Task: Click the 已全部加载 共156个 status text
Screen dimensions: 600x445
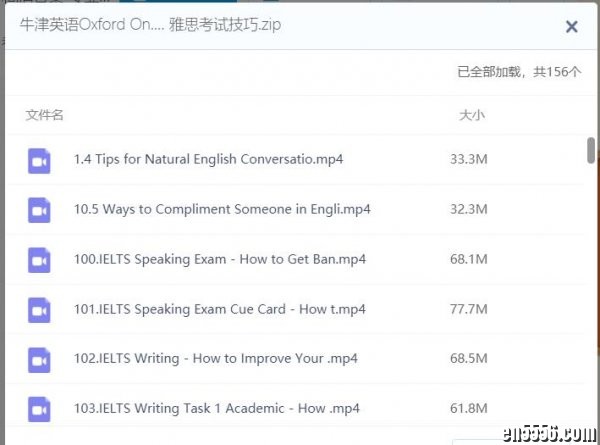Action: click(x=518, y=72)
